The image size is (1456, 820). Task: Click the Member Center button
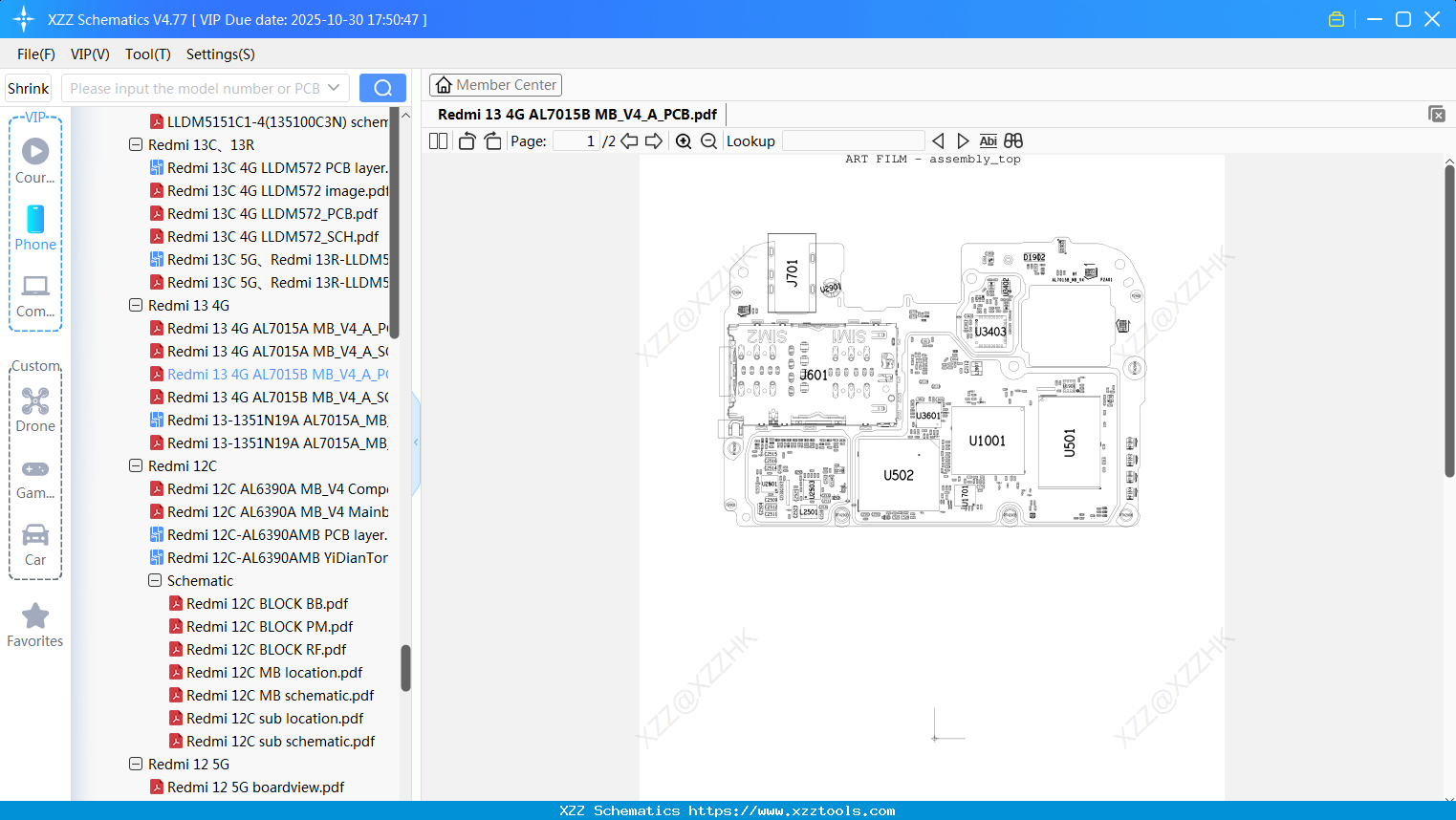point(495,84)
